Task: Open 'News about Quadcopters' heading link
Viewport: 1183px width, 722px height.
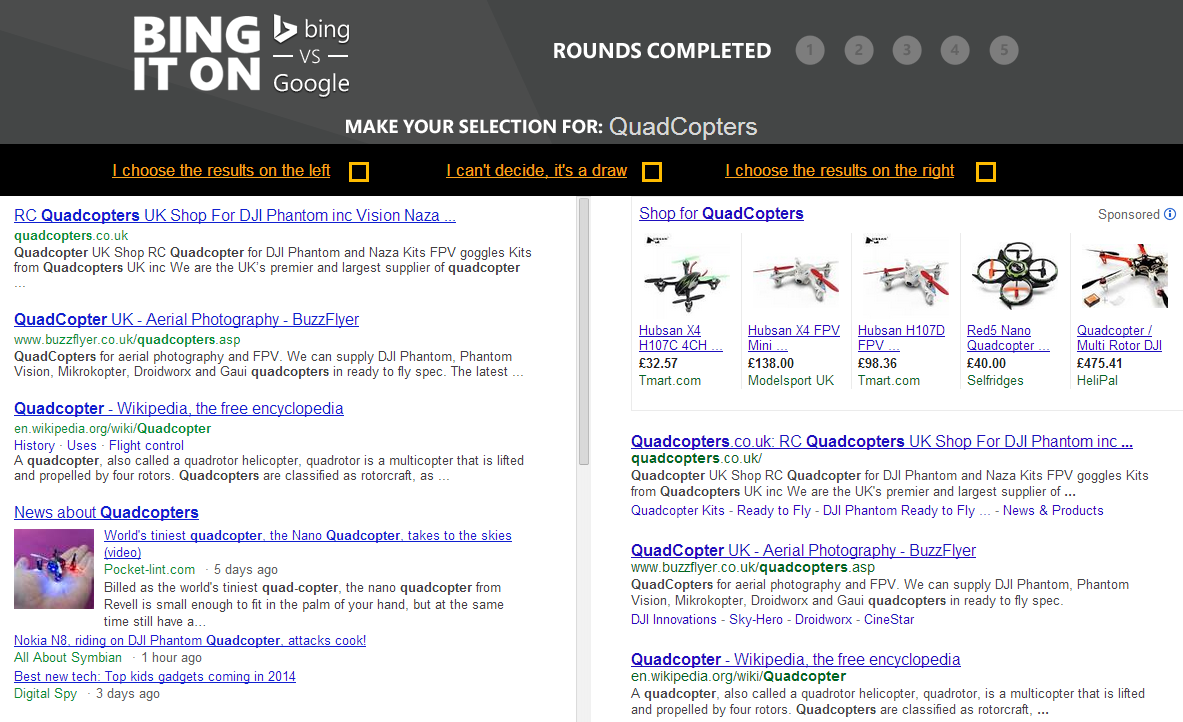Action: tap(106, 513)
